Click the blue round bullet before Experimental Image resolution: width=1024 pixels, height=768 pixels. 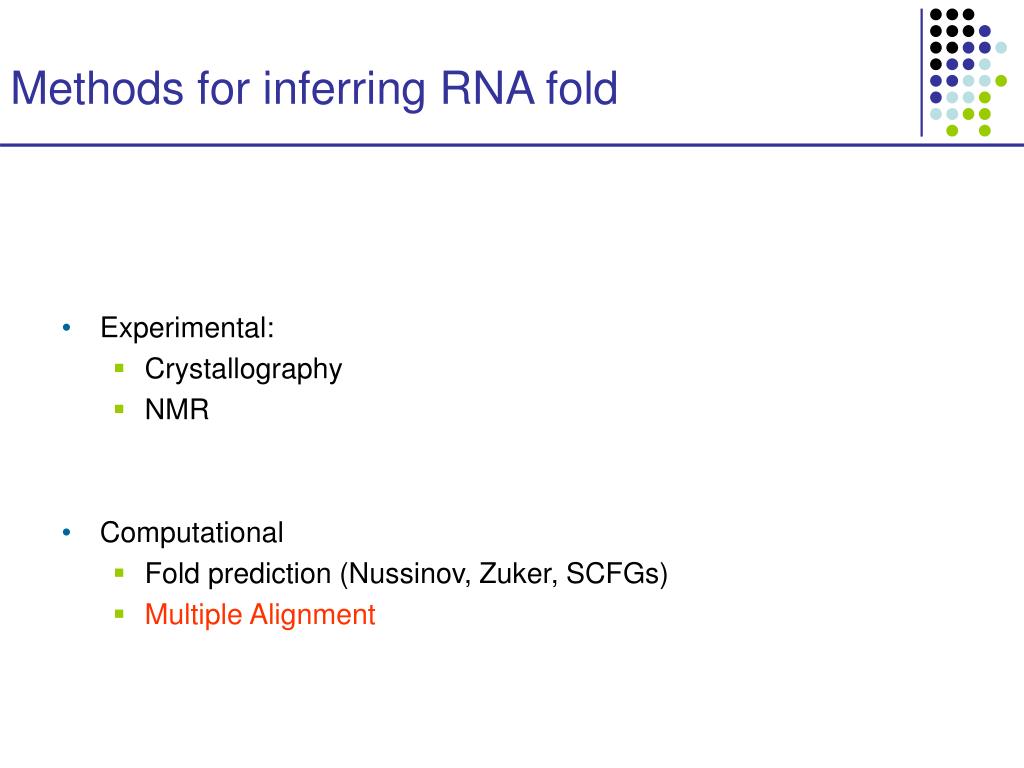point(67,328)
